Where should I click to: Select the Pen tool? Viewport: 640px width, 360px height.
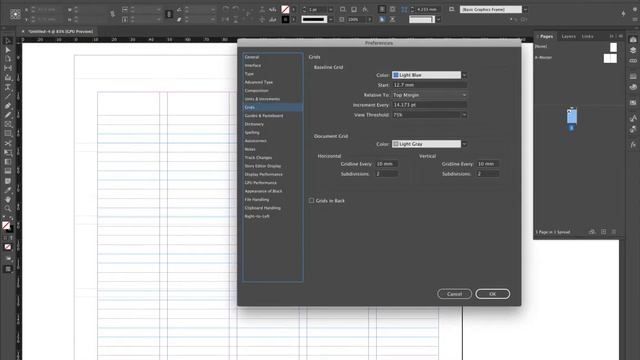[8, 106]
